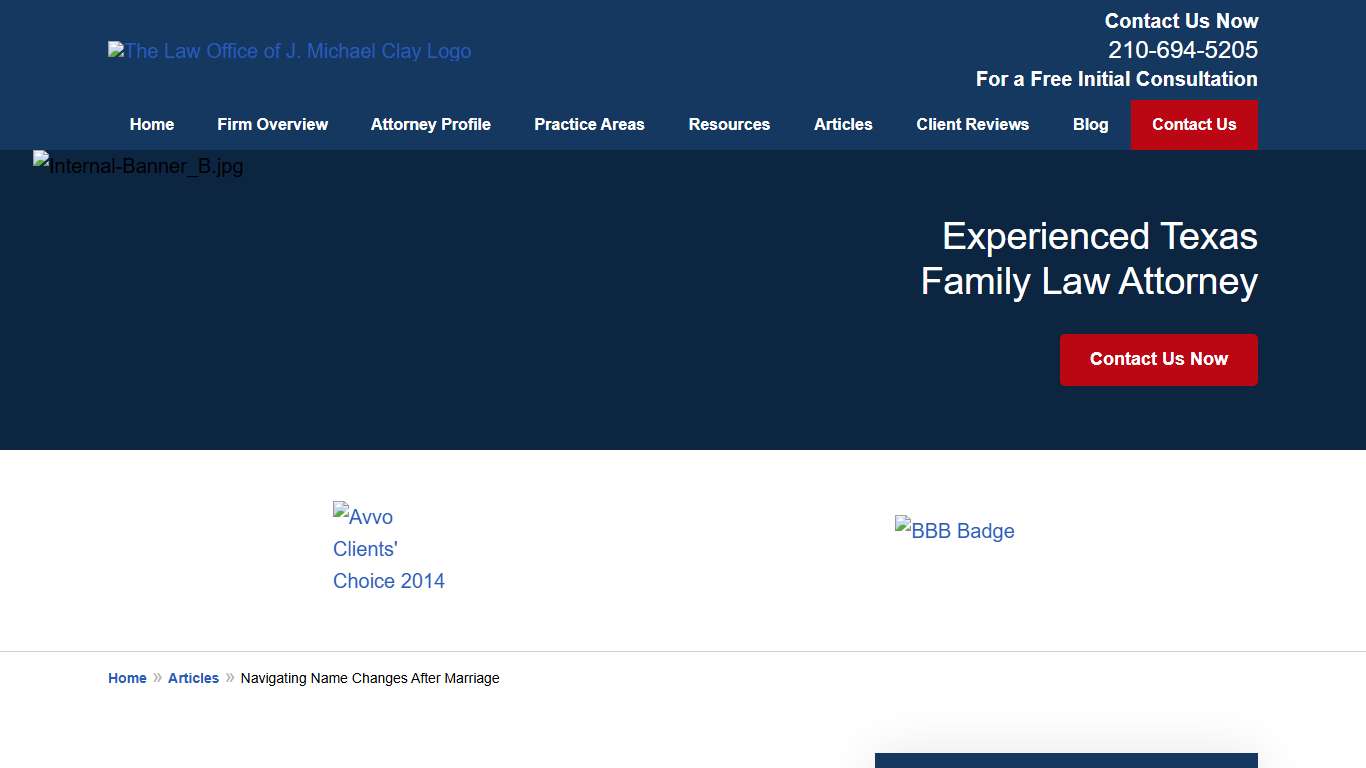Click Home in the breadcrumb trail
This screenshot has width=1366, height=768.
point(127,678)
